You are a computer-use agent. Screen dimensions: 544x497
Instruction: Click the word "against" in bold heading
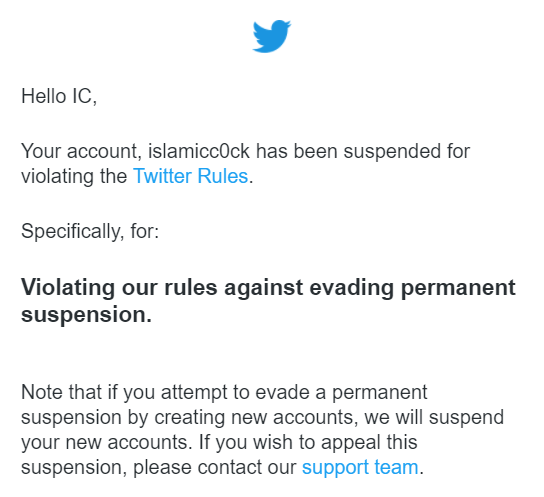click(263, 288)
